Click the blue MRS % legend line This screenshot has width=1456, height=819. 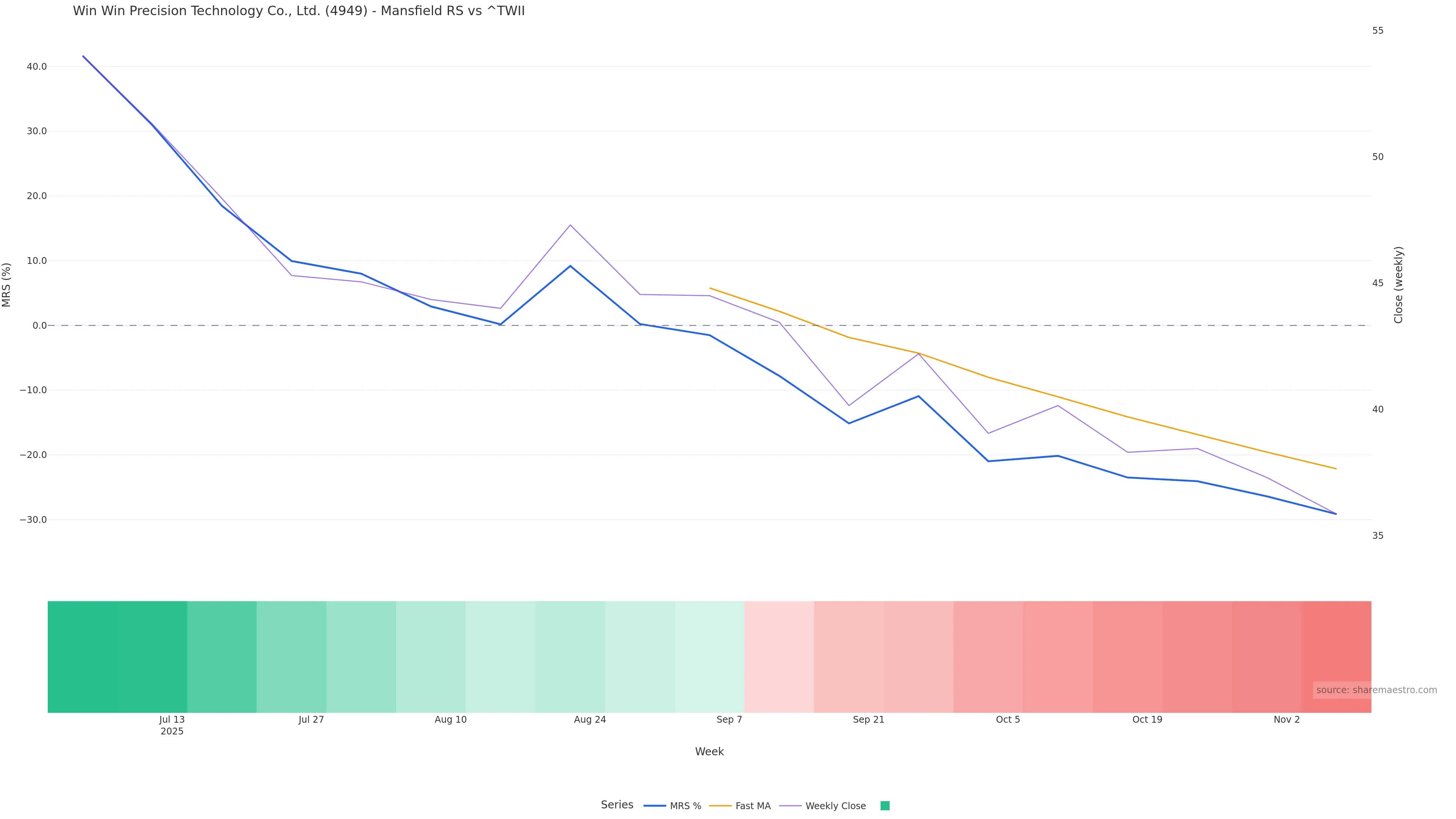[x=654, y=806]
